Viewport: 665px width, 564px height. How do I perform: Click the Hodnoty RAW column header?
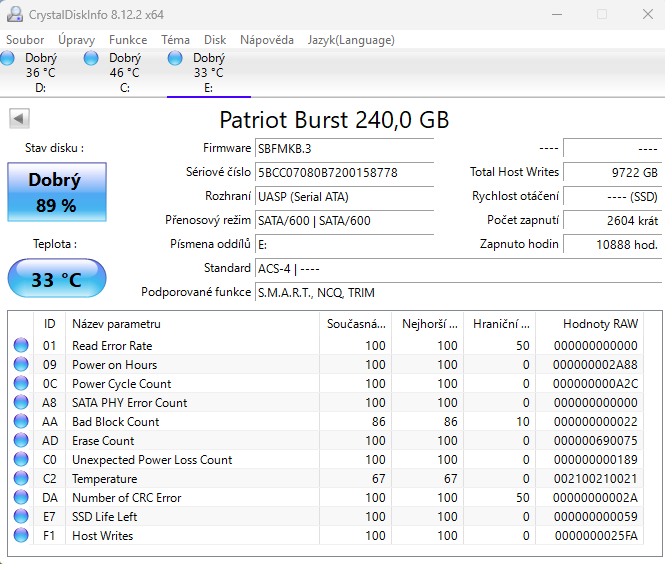600,324
